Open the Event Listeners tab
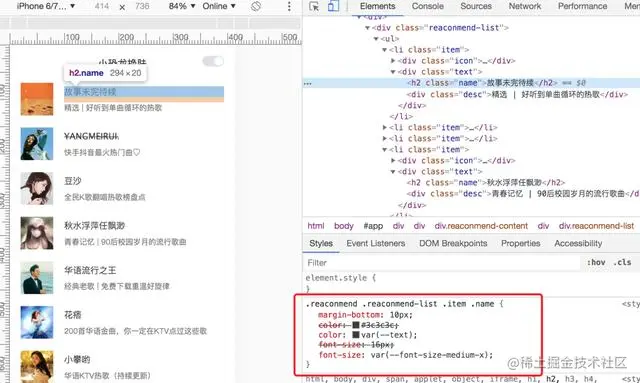640x383 pixels. tap(376, 243)
